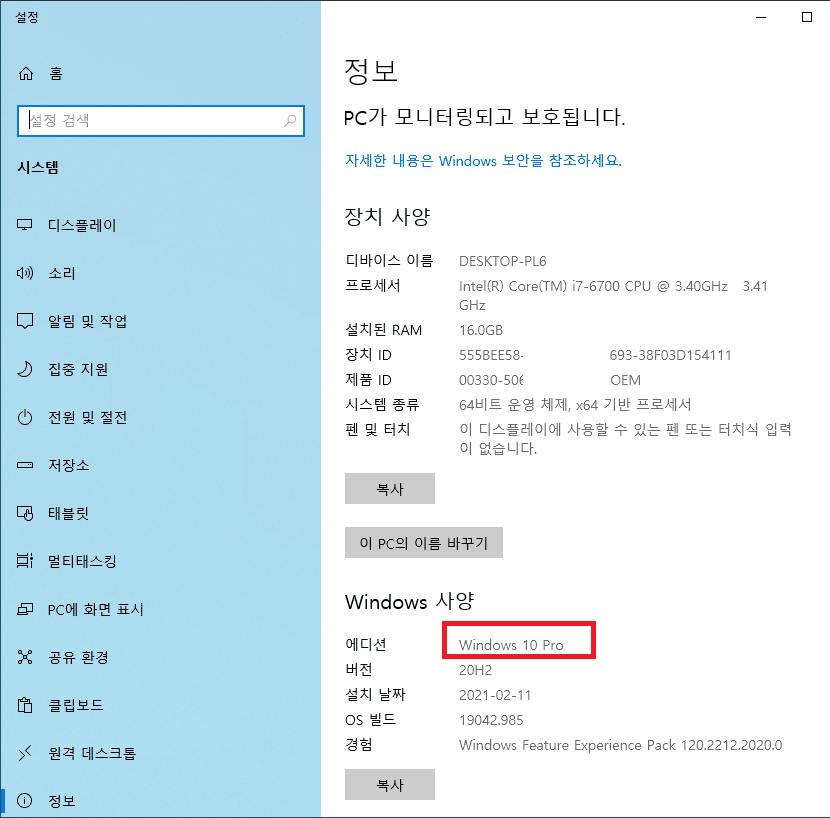
Task: Focus the 설정 검색 search box
Action: coord(161,121)
